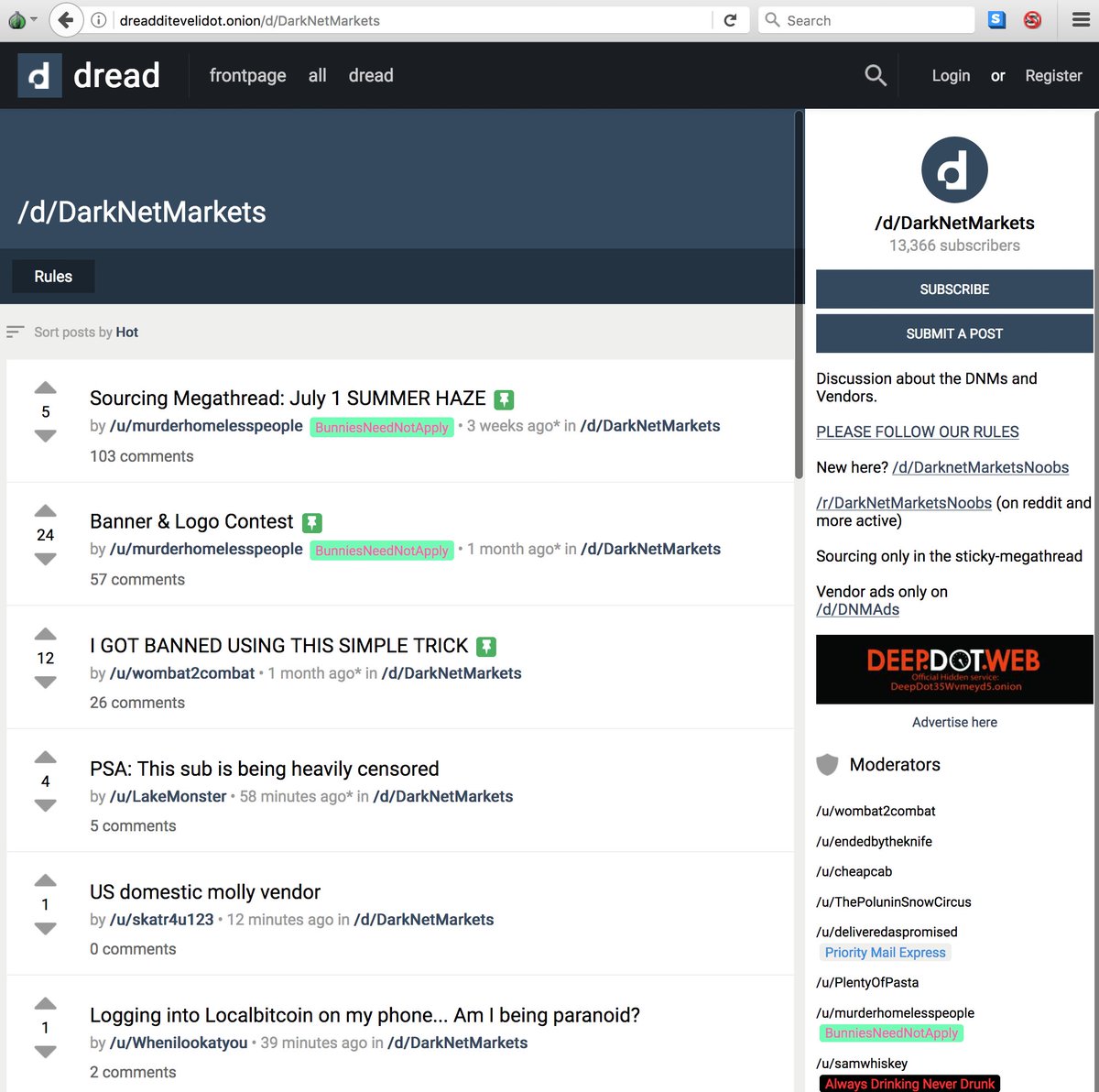Show site information icon in address bar
The height and width of the screenshot is (1092, 1099).
click(99, 20)
